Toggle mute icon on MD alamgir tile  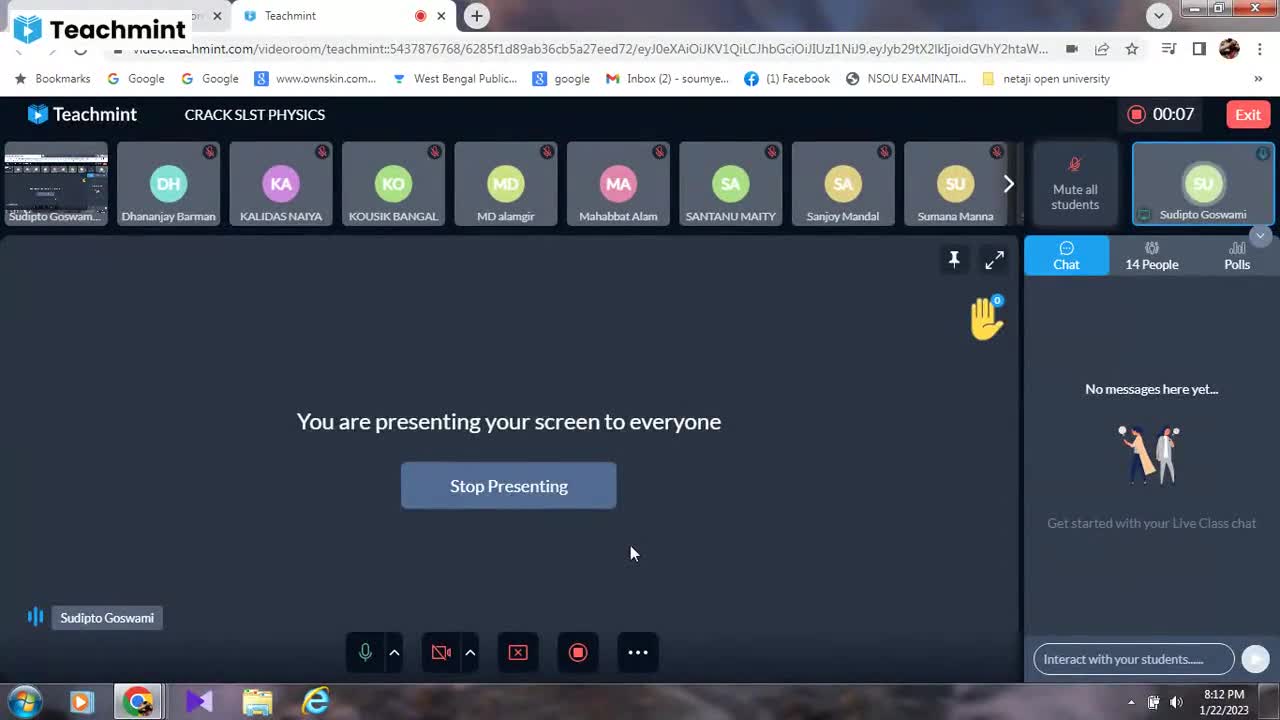[x=547, y=152]
